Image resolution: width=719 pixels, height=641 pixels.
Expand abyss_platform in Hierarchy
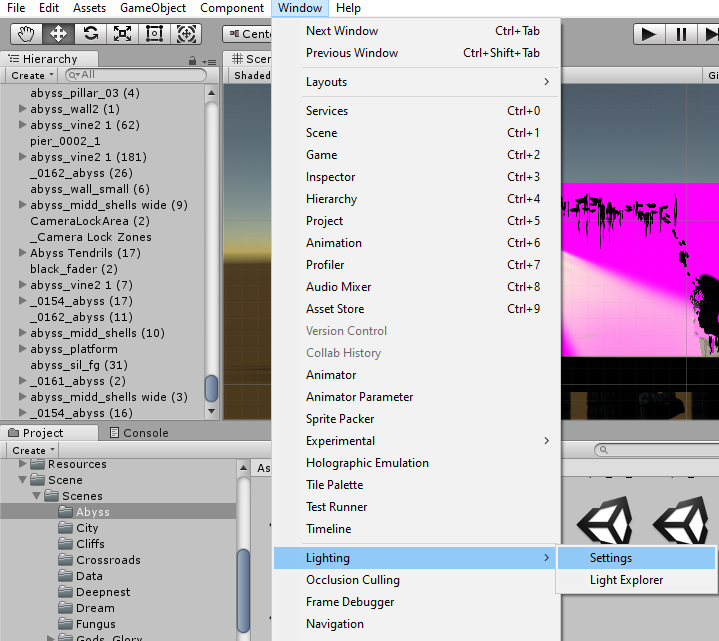pyautogui.click(x=22, y=348)
